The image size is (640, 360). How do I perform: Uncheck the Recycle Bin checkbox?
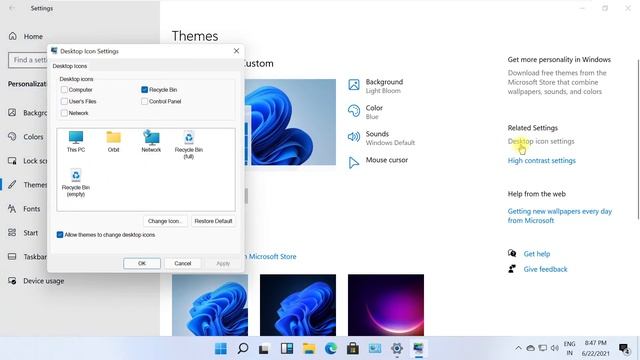(144, 89)
